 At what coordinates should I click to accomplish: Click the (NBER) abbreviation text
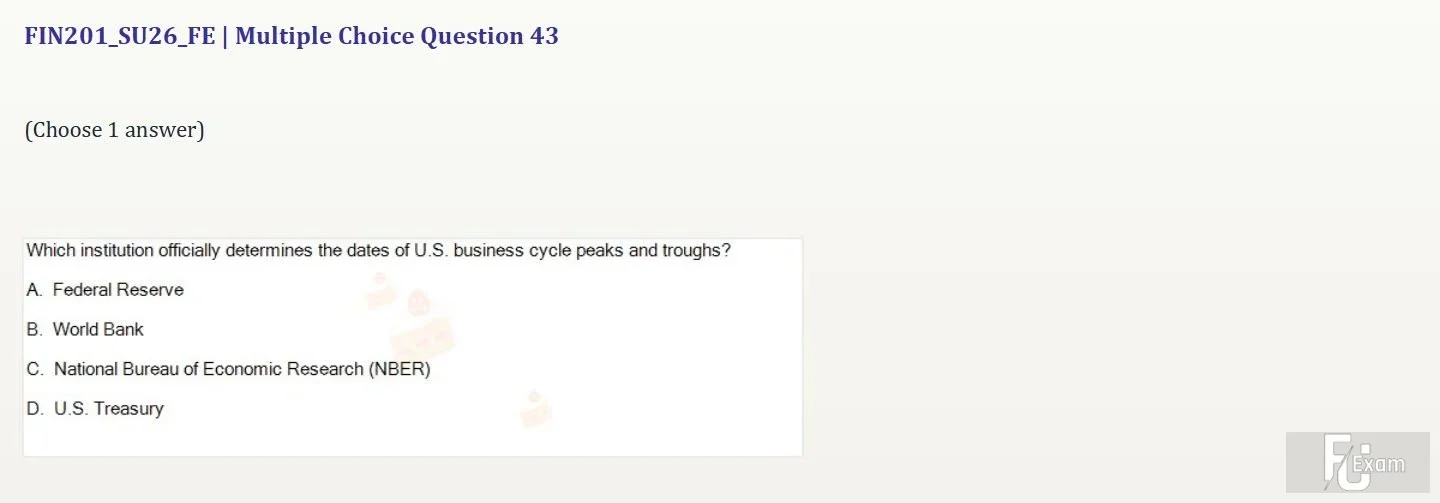(x=400, y=369)
